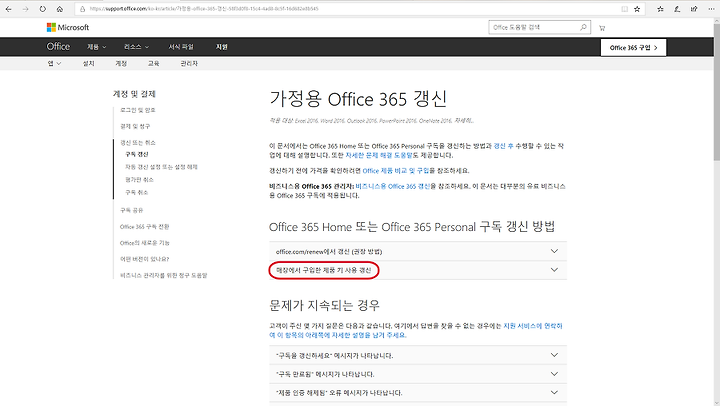This screenshot has width=720, height=406.
Task: Click the 가정용 Office 365 갱신 title
Action: pos(358,99)
